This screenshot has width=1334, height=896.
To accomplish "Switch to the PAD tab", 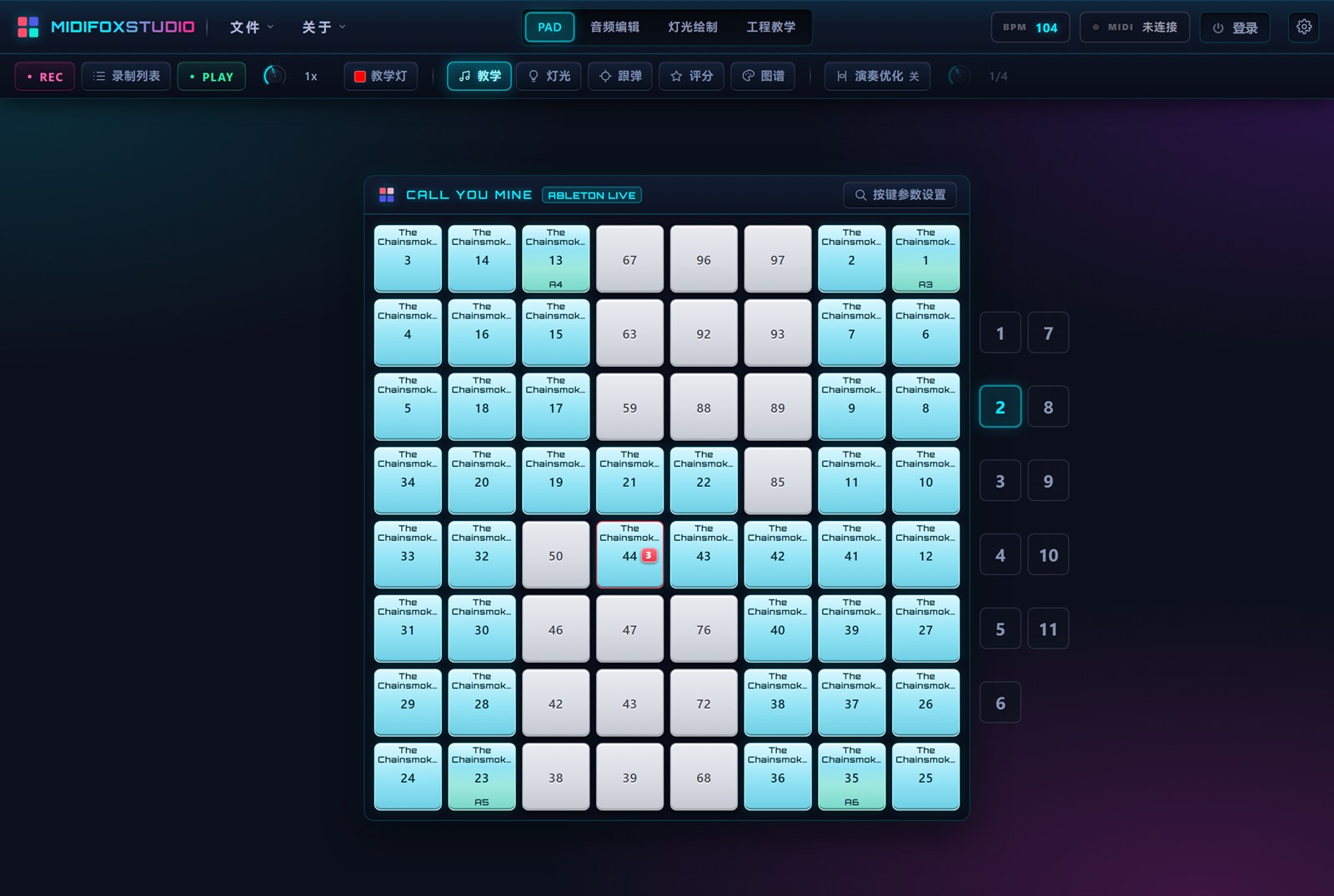I will (x=549, y=28).
